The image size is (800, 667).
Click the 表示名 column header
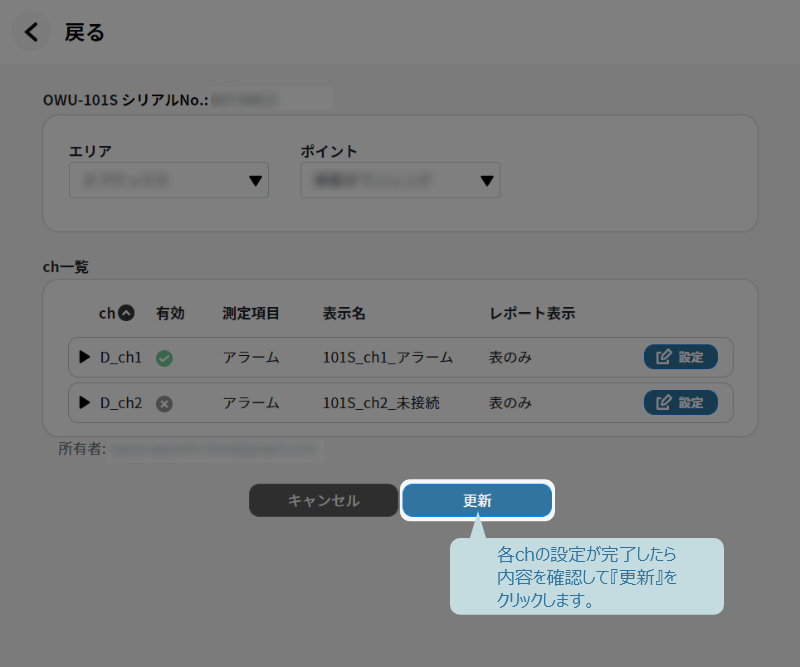tap(344, 313)
